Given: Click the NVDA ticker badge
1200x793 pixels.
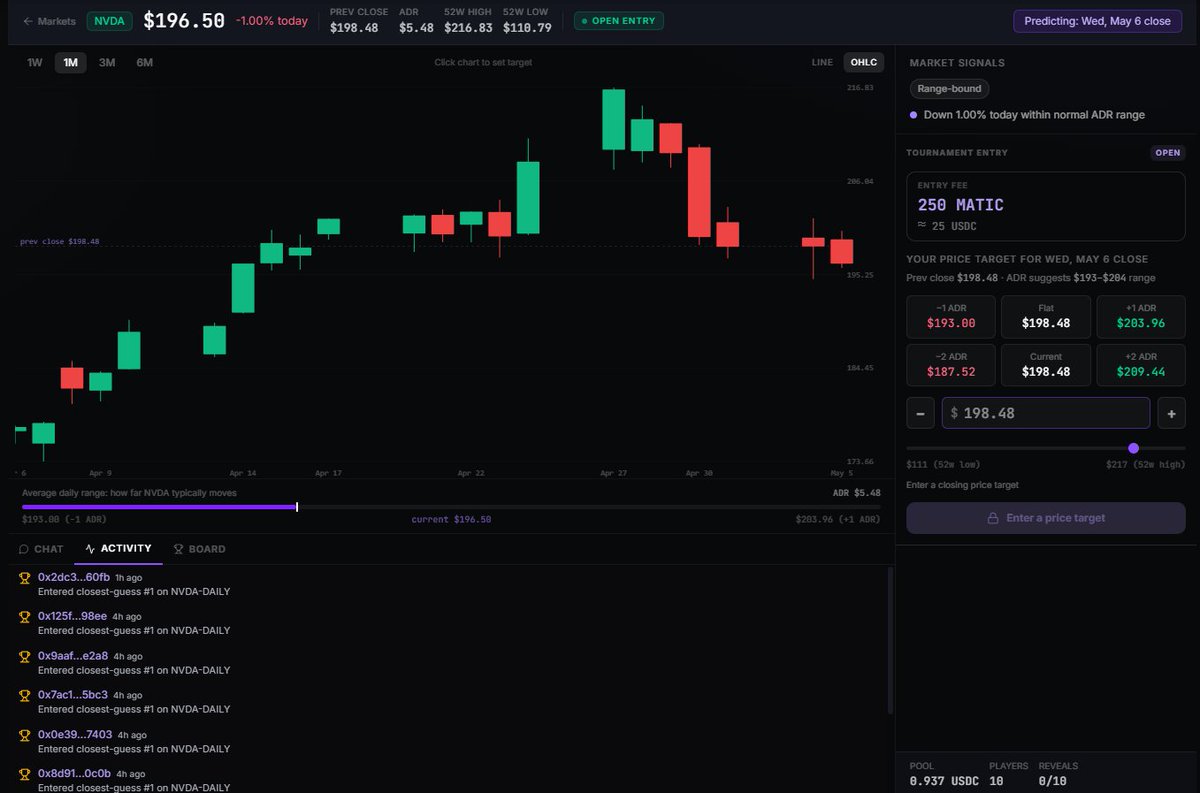Looking at the screenshot, I should [110, 21].
